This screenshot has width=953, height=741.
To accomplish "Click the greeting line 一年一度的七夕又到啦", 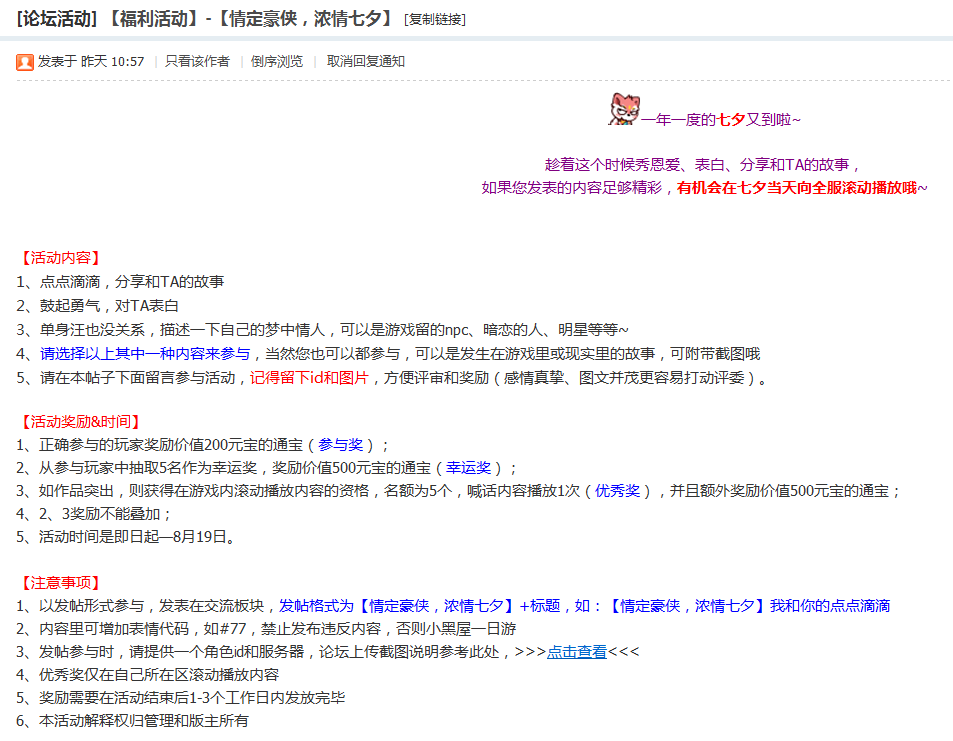I will pos(720,120).
